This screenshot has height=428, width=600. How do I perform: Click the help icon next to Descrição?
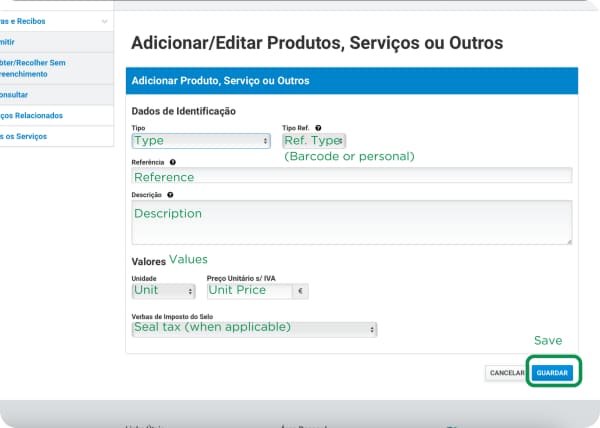tap(170, 195)
